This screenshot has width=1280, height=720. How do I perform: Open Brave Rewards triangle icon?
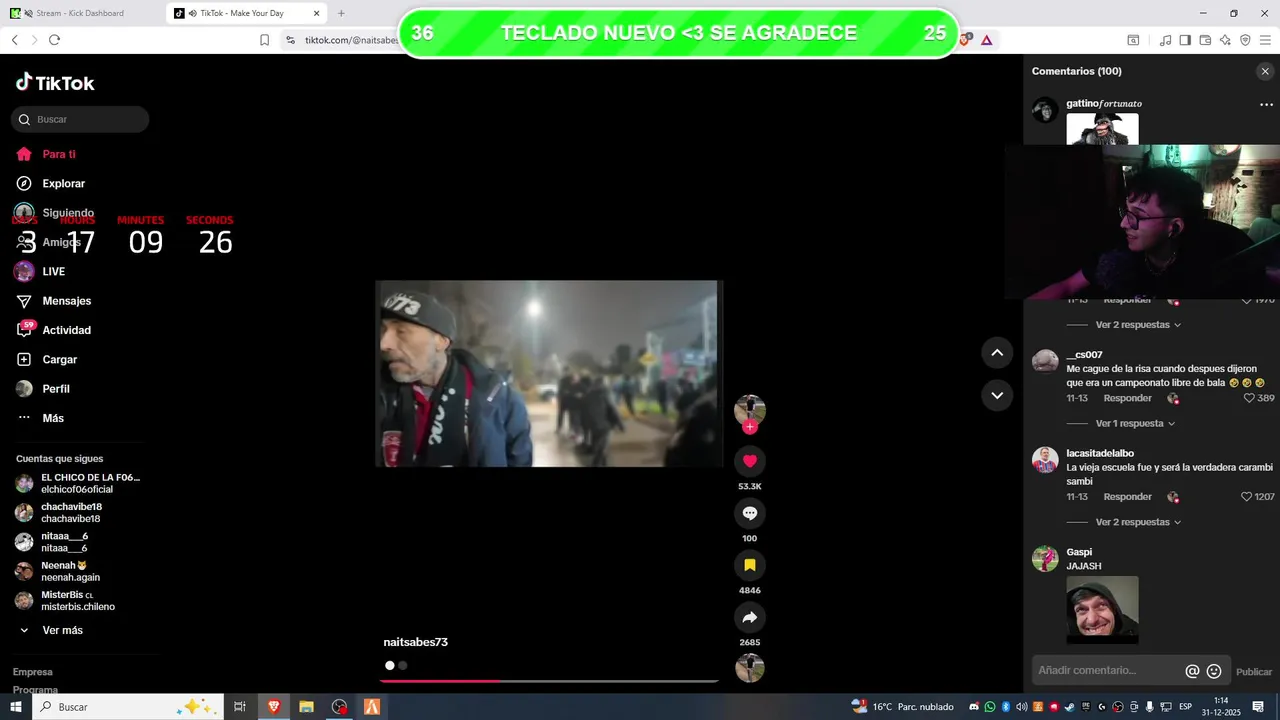click(986, 40)
